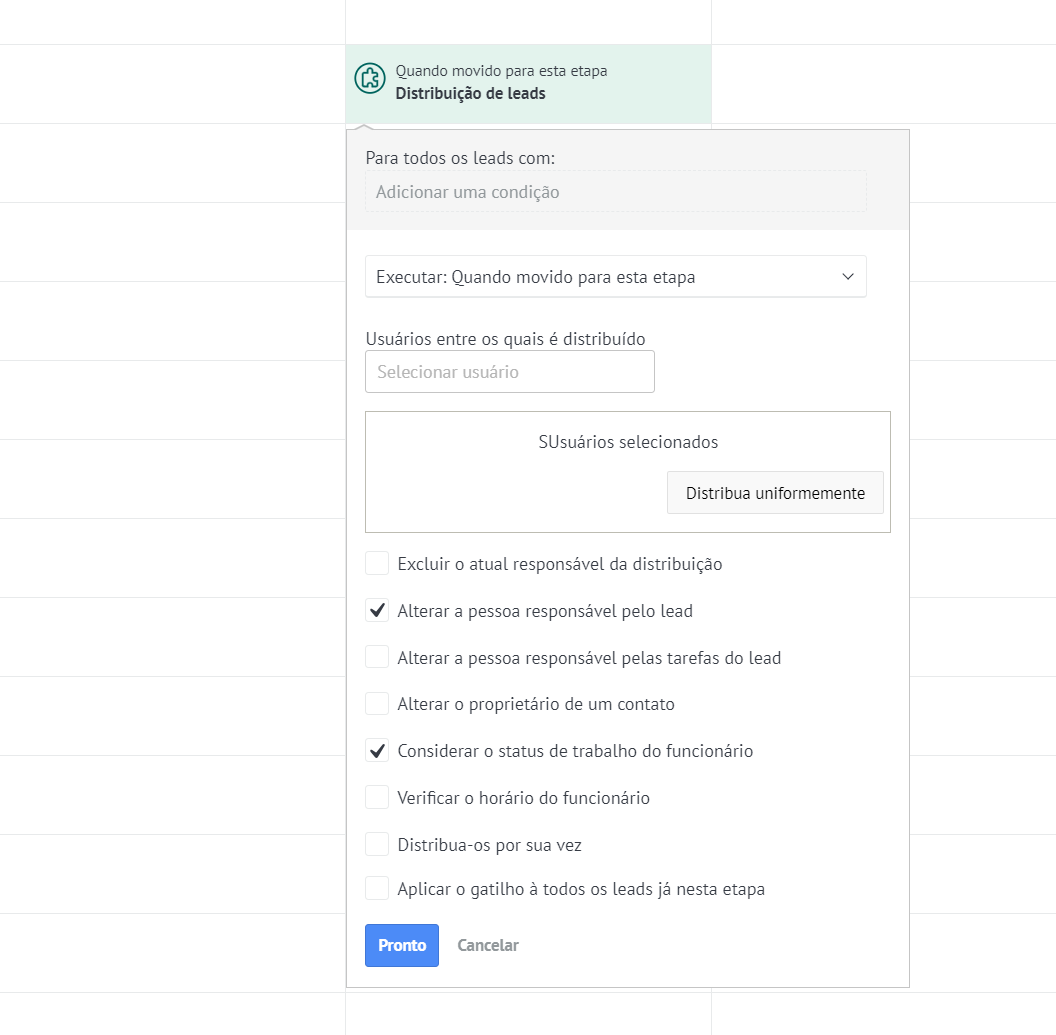Click the puzzle-piece trigger icon
The width and height of the screenshot is (1056, 1035).
click(x=370, y=78)
